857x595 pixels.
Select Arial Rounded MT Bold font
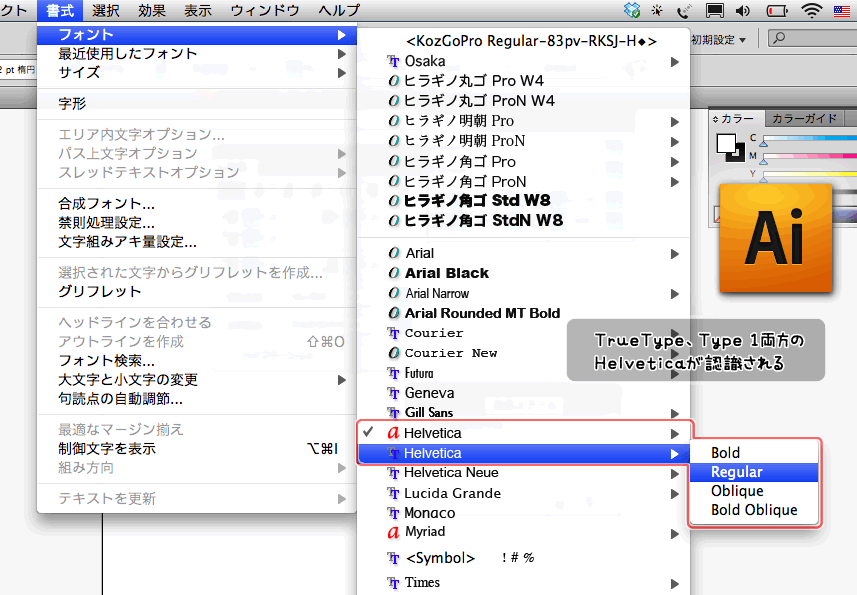pos(524,314)
